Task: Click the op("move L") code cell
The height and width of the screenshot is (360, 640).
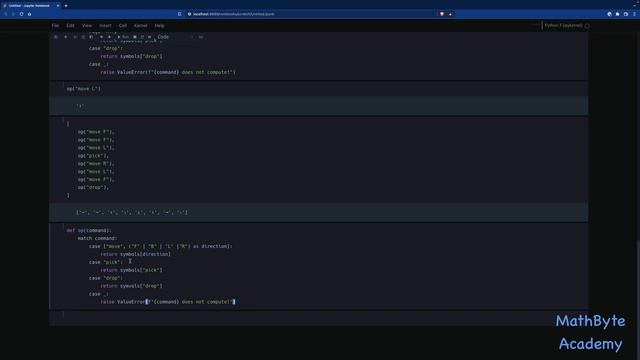Action: coord(318,89)
